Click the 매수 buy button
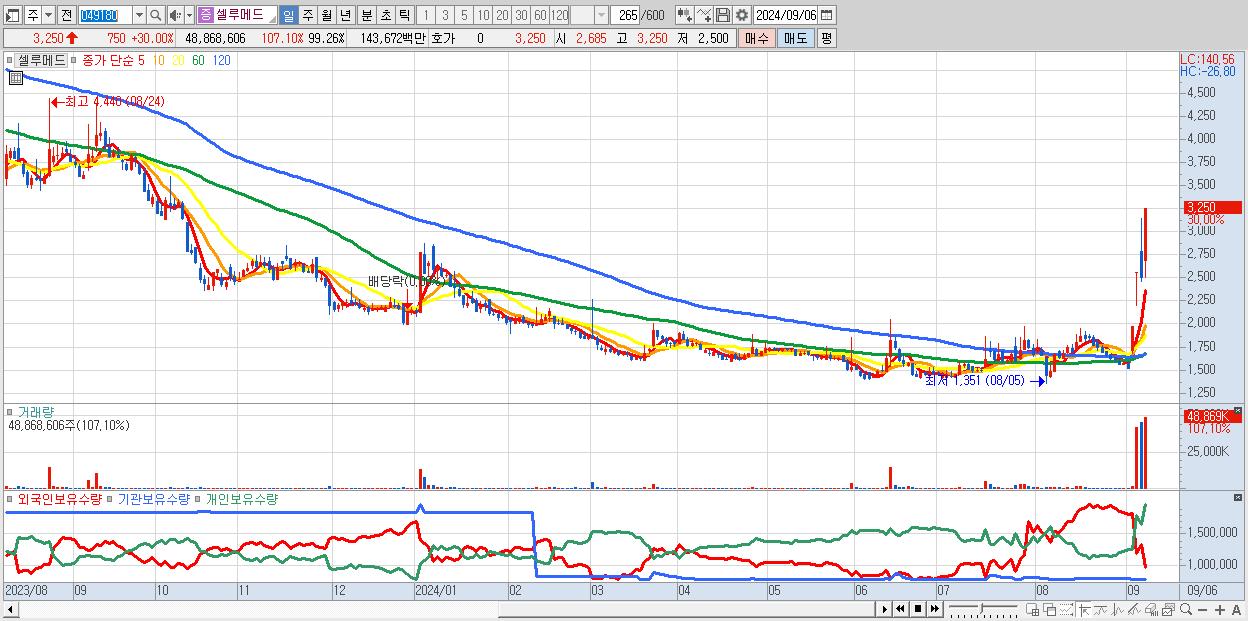The image size is (1248, 621). (756, 38)
